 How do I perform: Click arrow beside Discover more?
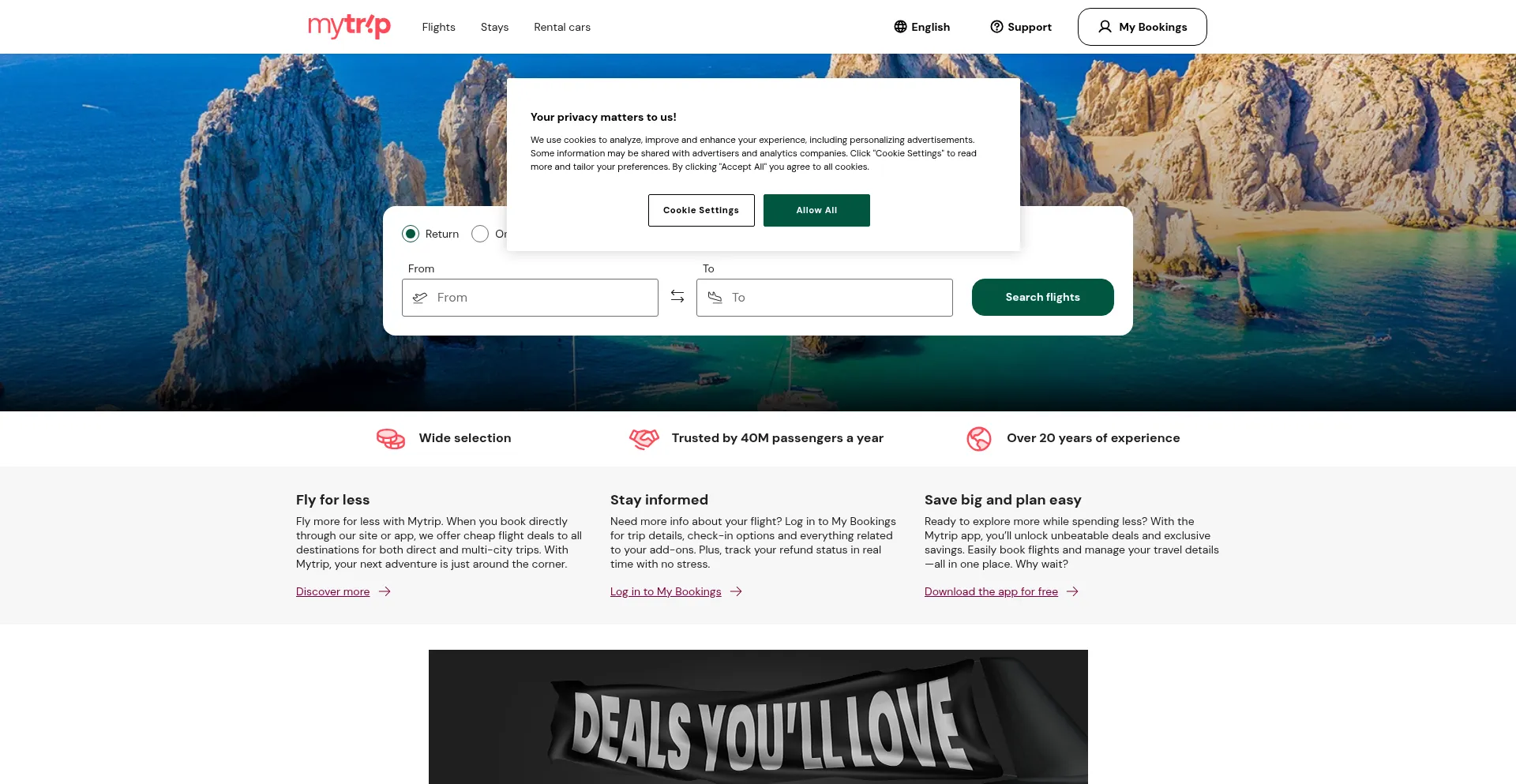[385, 591]
